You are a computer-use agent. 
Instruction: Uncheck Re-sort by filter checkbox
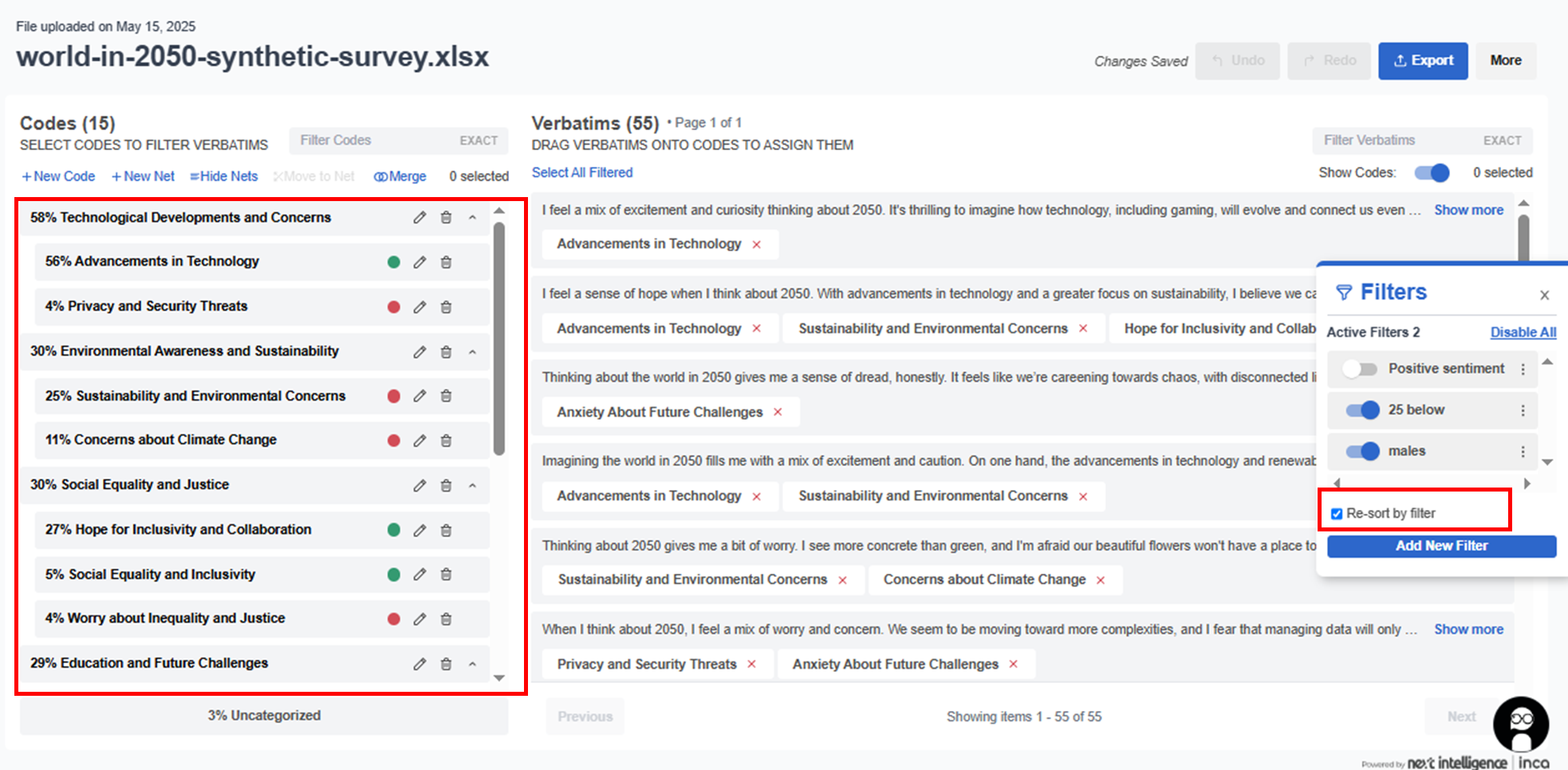click(1337, 514)
